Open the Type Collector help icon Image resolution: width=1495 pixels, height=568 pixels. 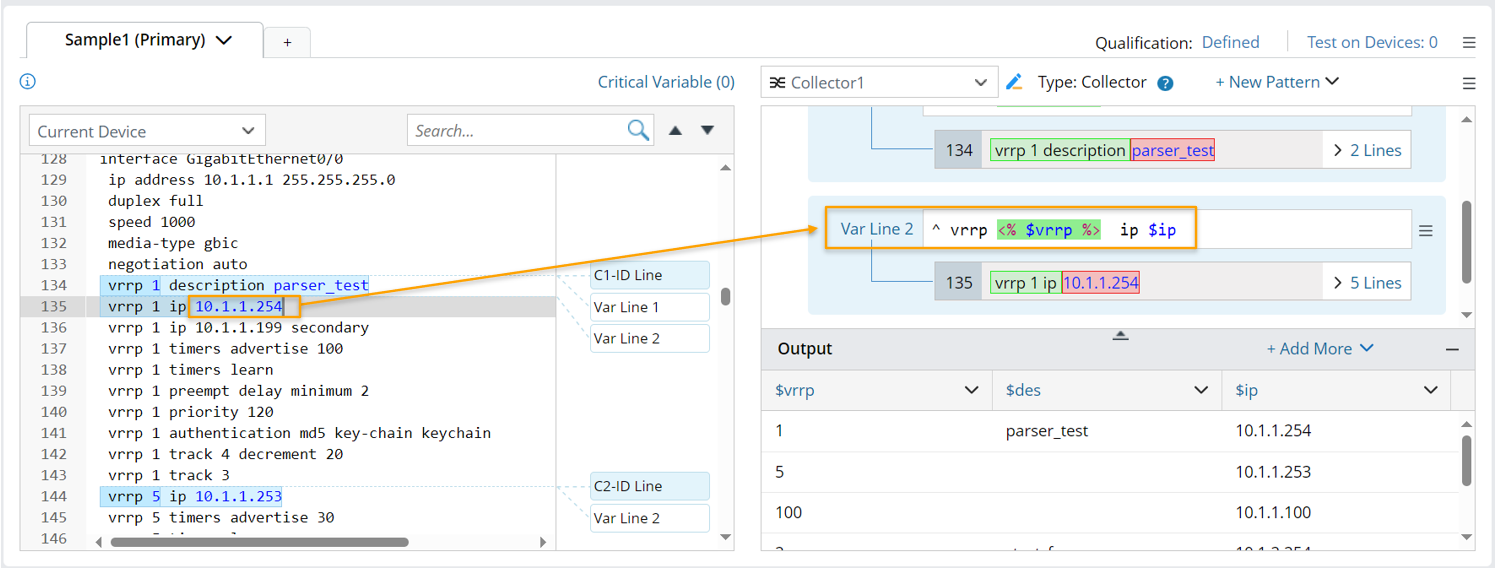pyautogui.click(x=1165, y=83)
